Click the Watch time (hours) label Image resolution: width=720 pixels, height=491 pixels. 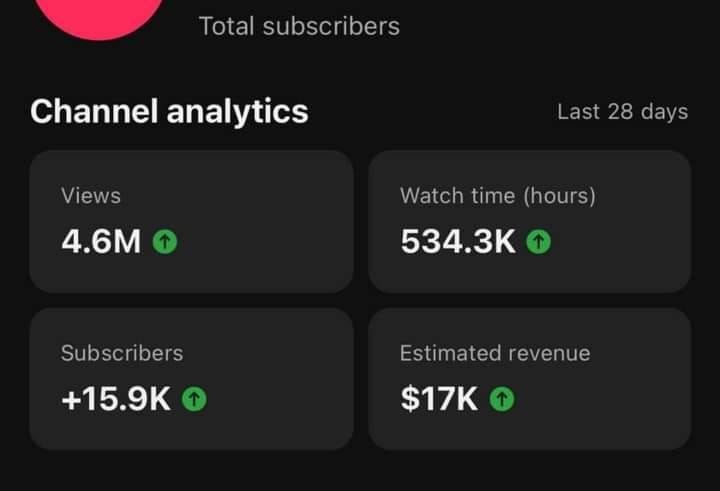point(497,196)
